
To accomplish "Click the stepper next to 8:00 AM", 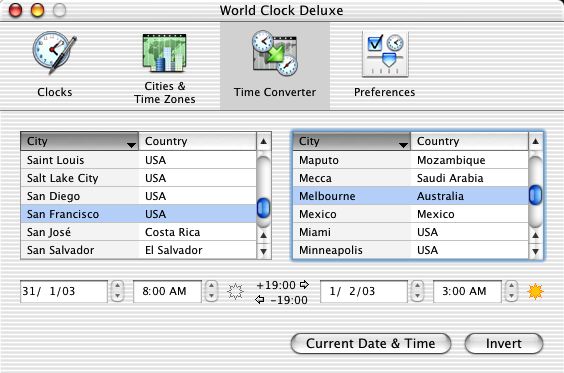I will tap(211, 291).
